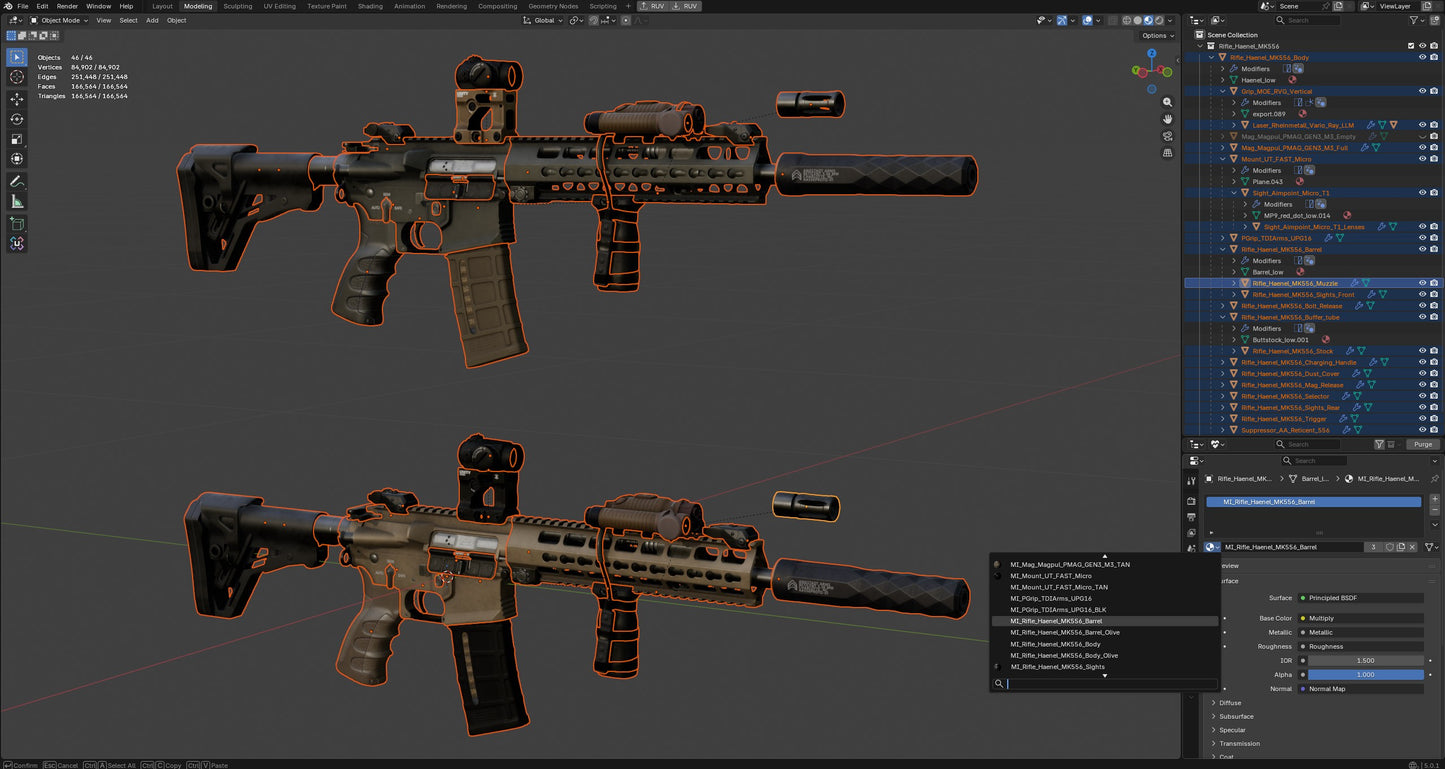
Task: Switch perspective/orthographic grid icon
Action: point(1167,153)
